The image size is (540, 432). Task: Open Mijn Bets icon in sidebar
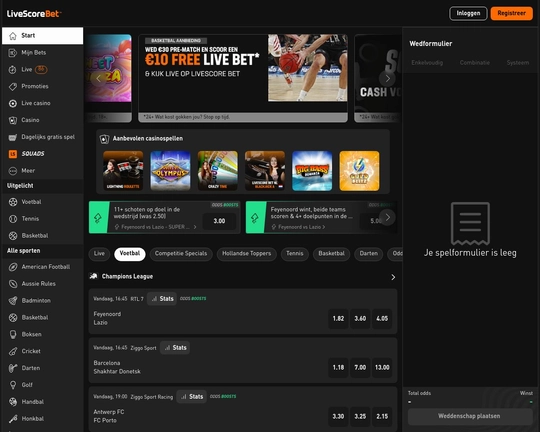pos(13,53)
